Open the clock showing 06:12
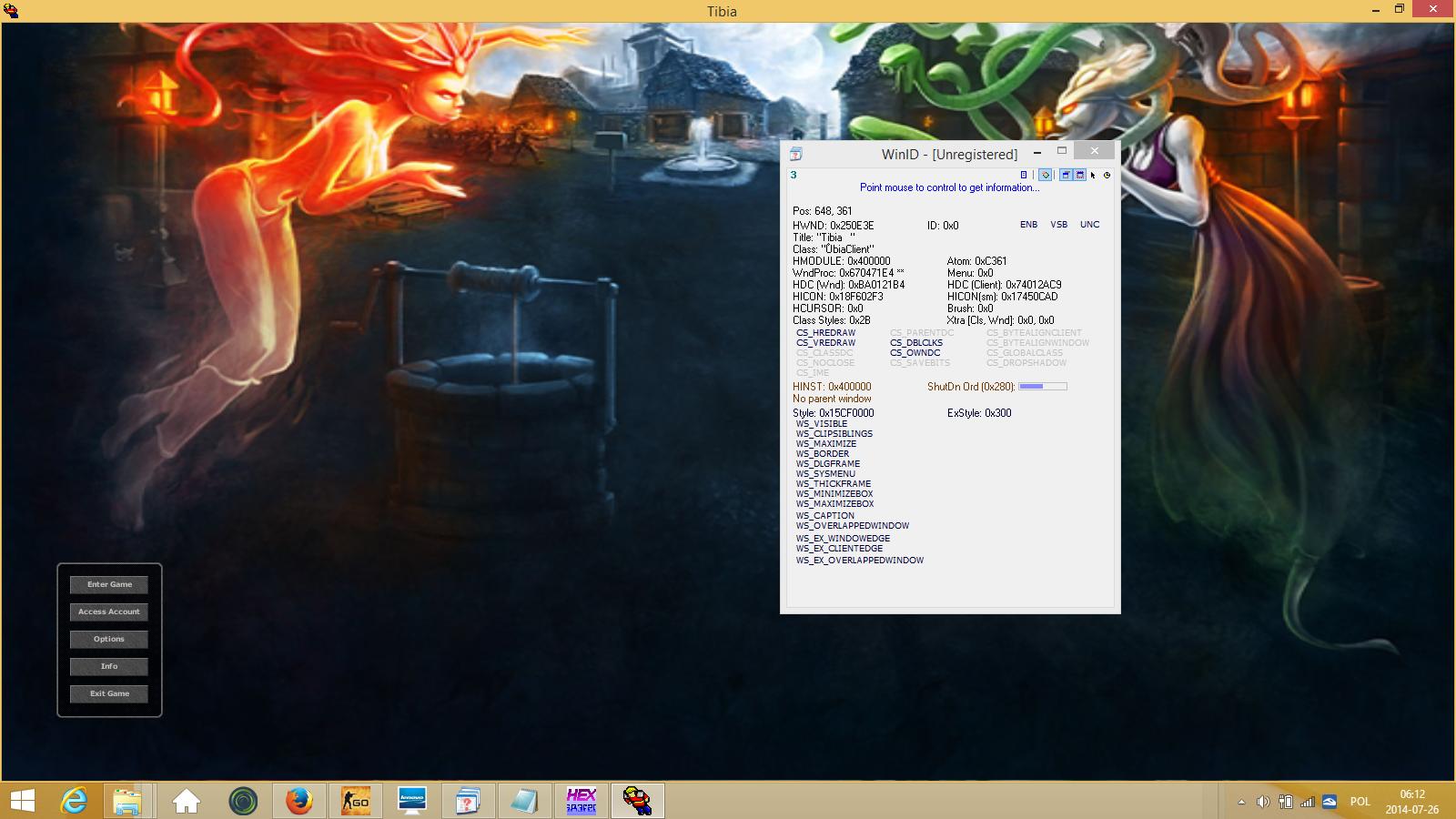The image size is (1456, 819). click(x=1412, y=802)
